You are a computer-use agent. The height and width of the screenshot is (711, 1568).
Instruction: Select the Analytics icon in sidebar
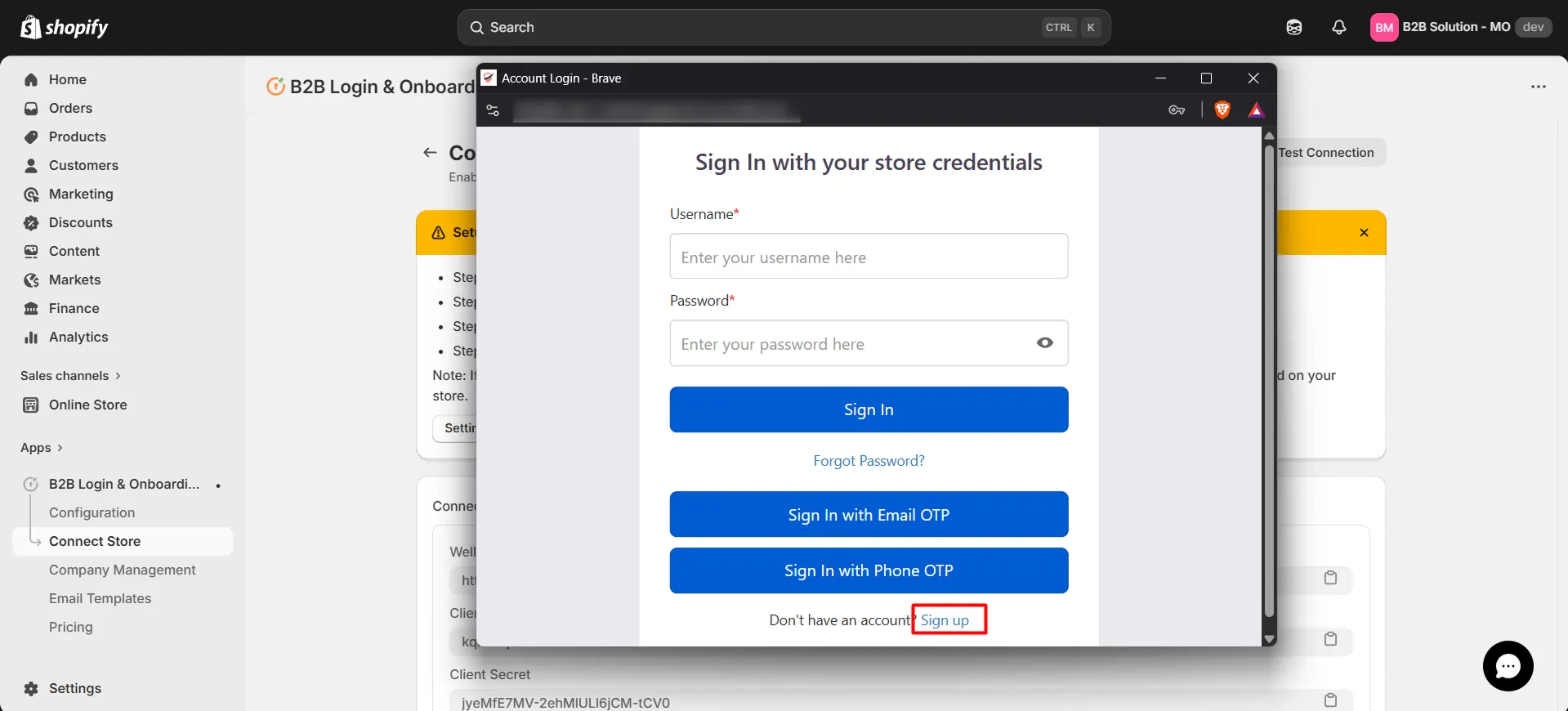pyautogui.click(x=30, y=337)
